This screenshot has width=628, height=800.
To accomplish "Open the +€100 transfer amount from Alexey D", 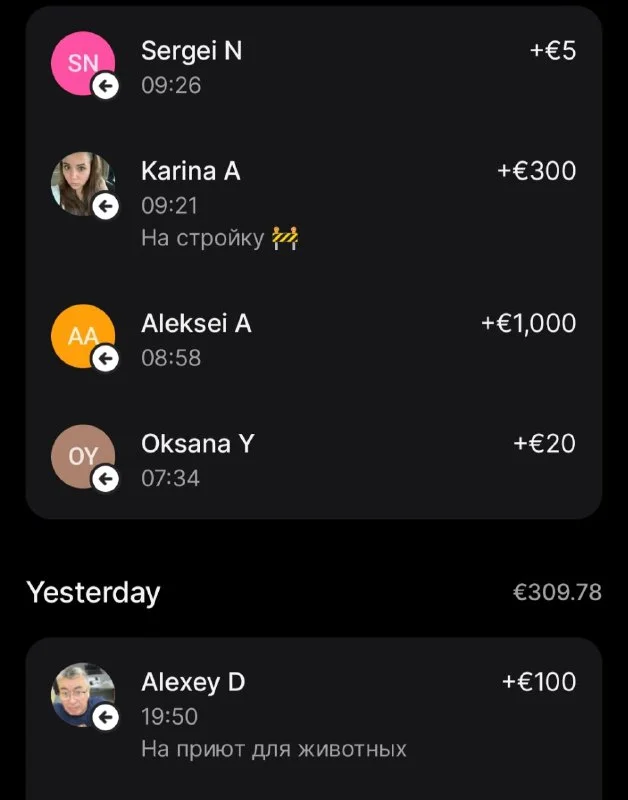I will tap(539, 682).
